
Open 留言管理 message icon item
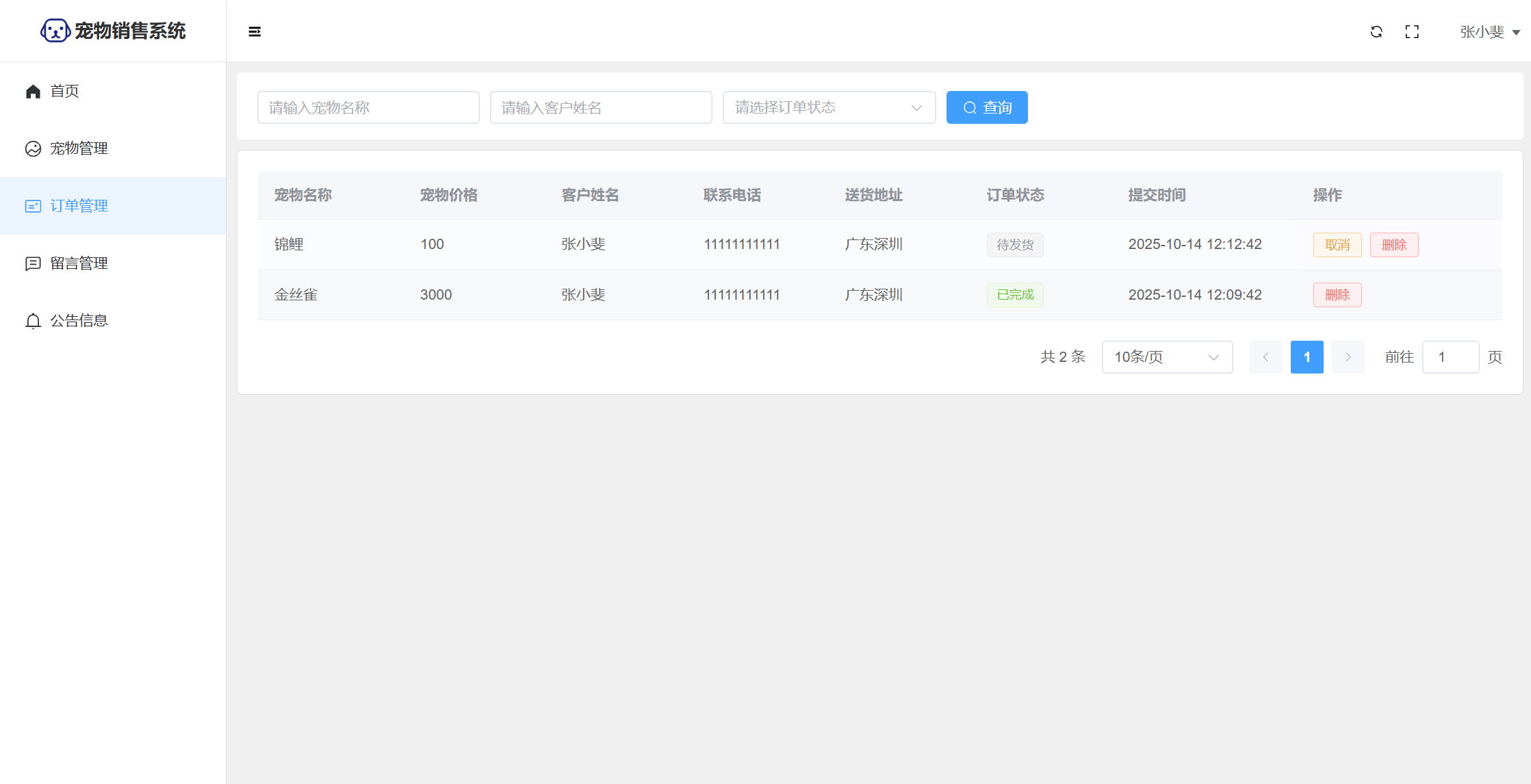[x=79, y=263]
